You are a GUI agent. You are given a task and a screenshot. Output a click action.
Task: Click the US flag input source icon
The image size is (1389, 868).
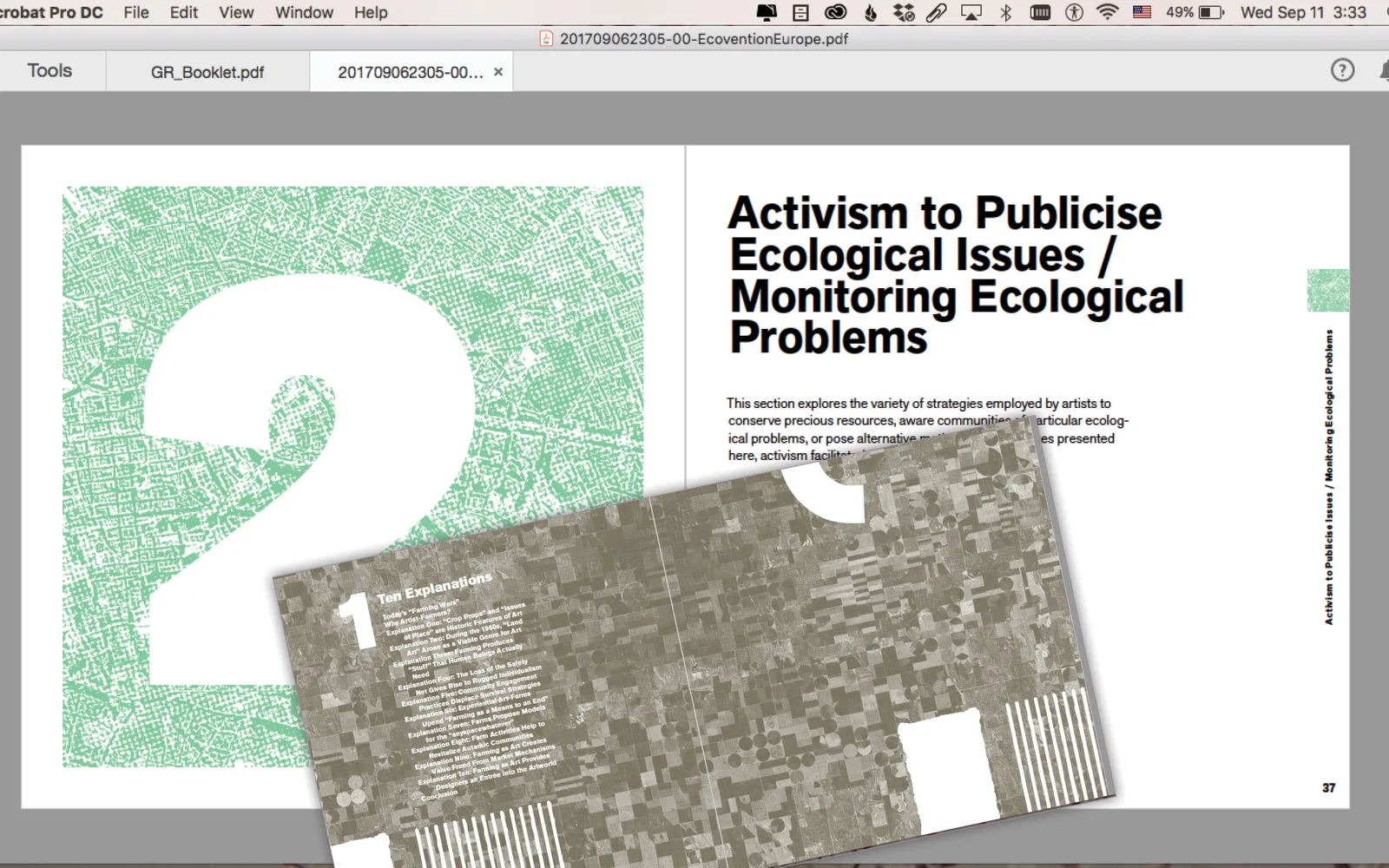click(x=1142, y=12)
